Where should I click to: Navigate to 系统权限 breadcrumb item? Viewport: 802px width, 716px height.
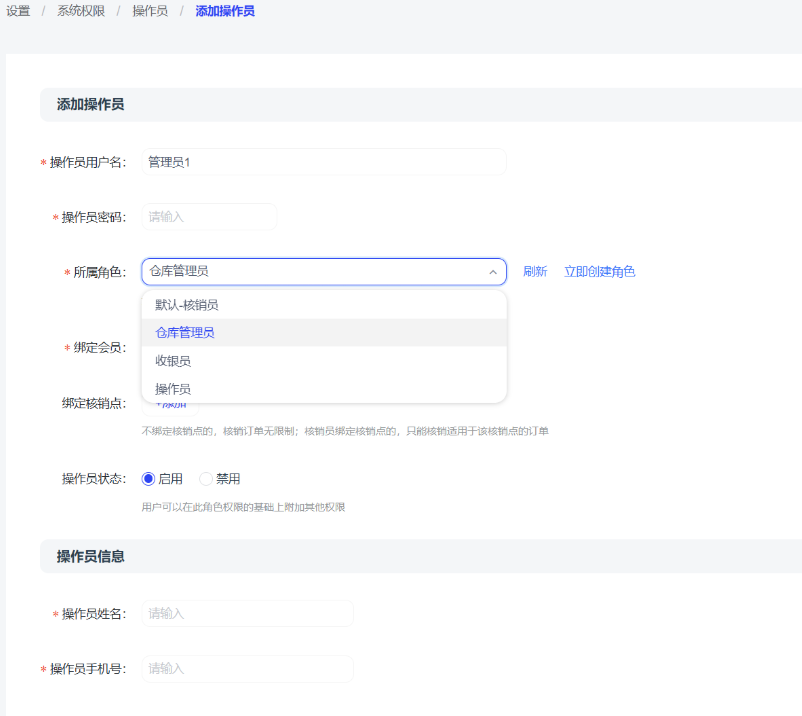tap(81, 11)
